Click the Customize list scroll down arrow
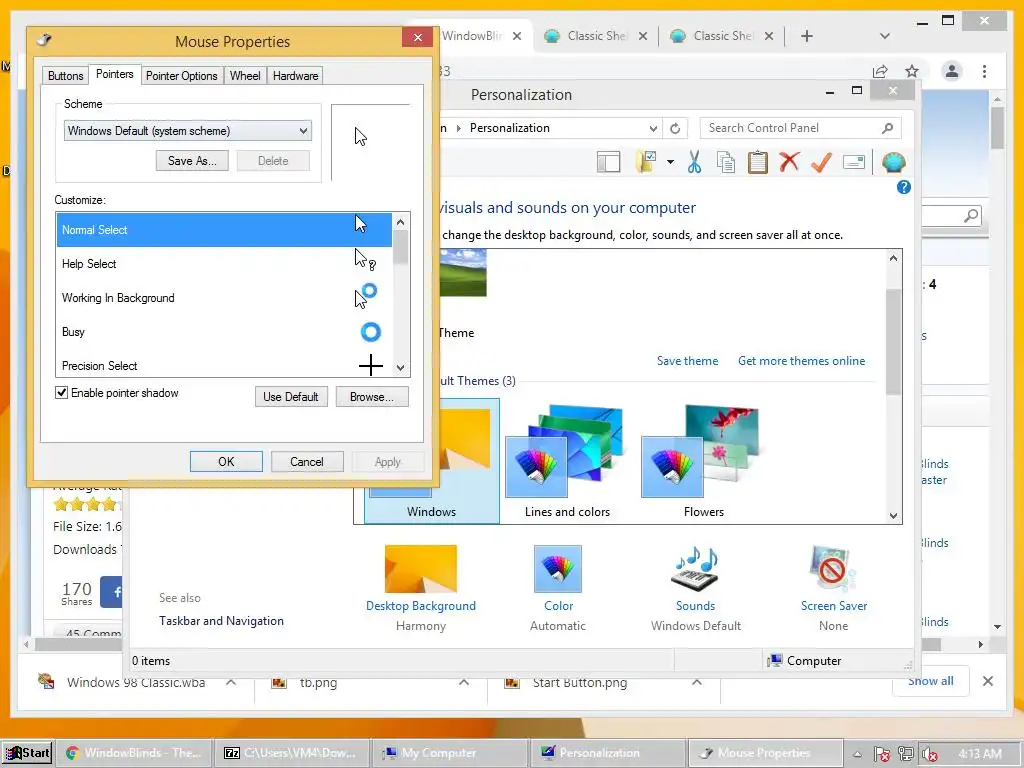Viewport: 1024px width, 768px height. tap(400, 368)
